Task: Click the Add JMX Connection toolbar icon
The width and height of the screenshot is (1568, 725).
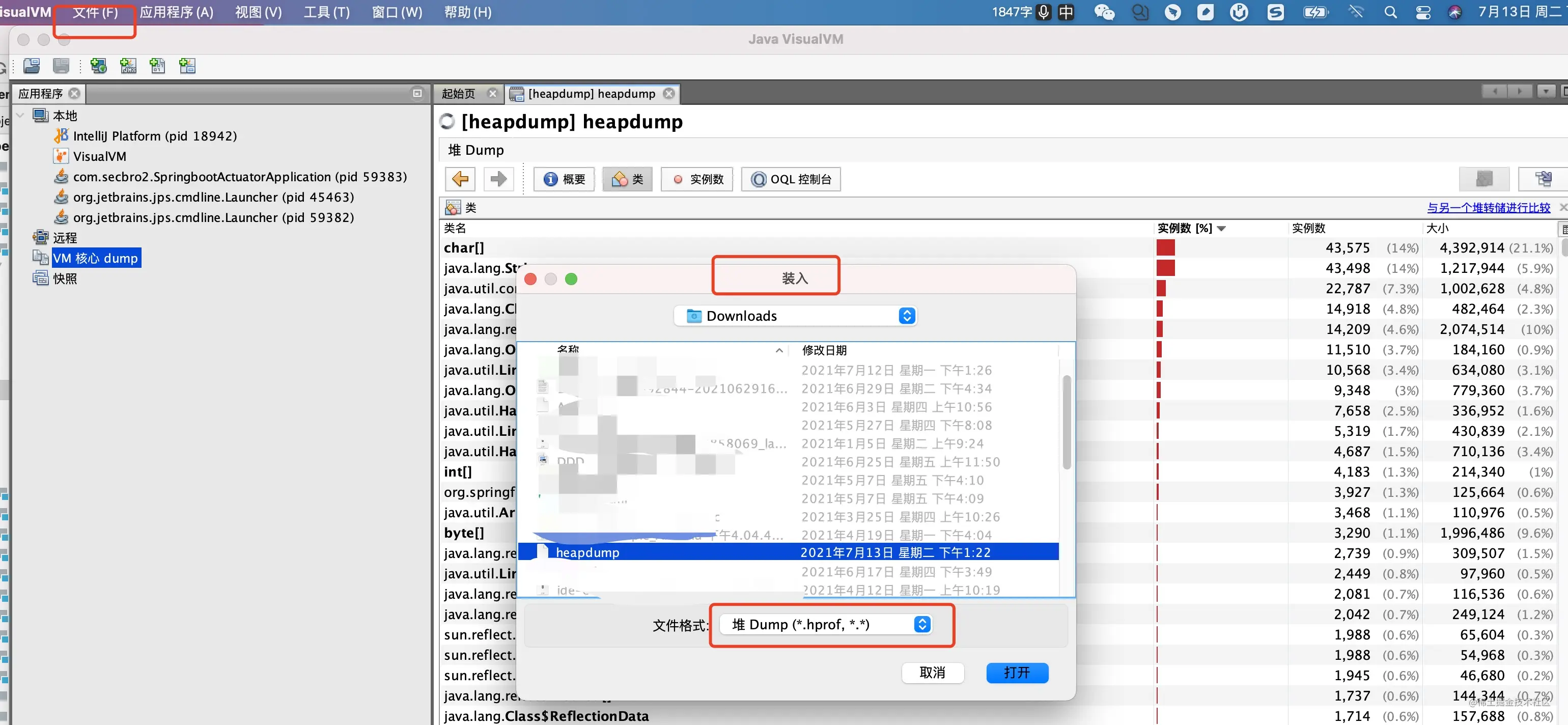Action: point(128,66)
